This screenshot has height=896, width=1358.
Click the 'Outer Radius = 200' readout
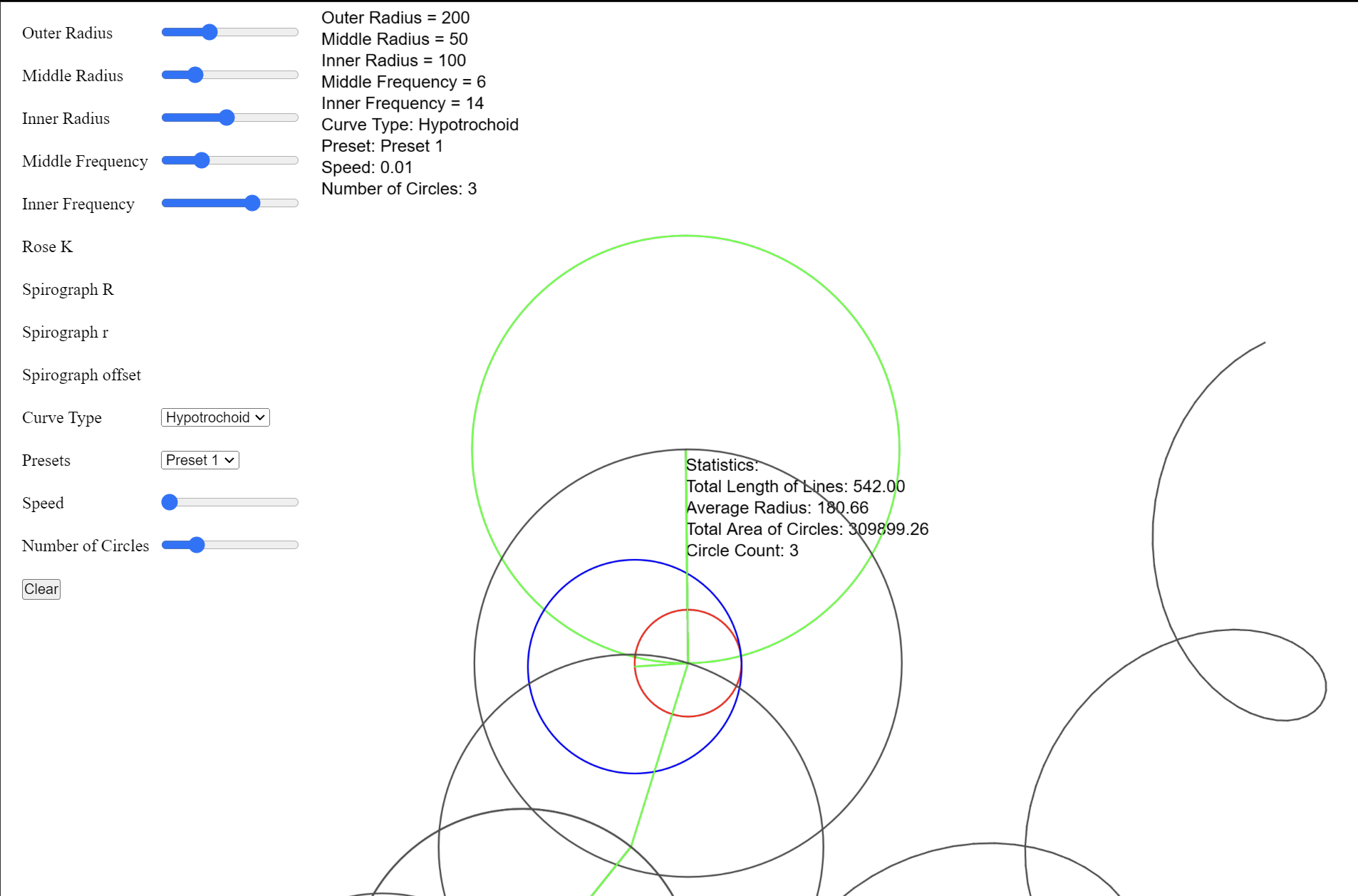pos(395,18)
